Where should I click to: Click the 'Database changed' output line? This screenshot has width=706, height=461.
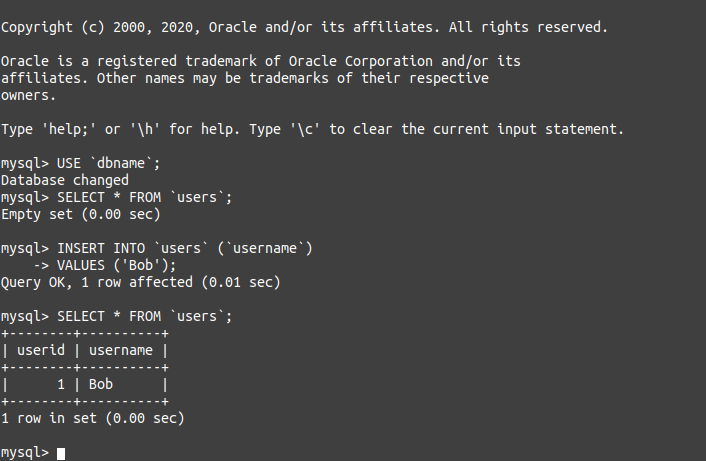point(65,180)
